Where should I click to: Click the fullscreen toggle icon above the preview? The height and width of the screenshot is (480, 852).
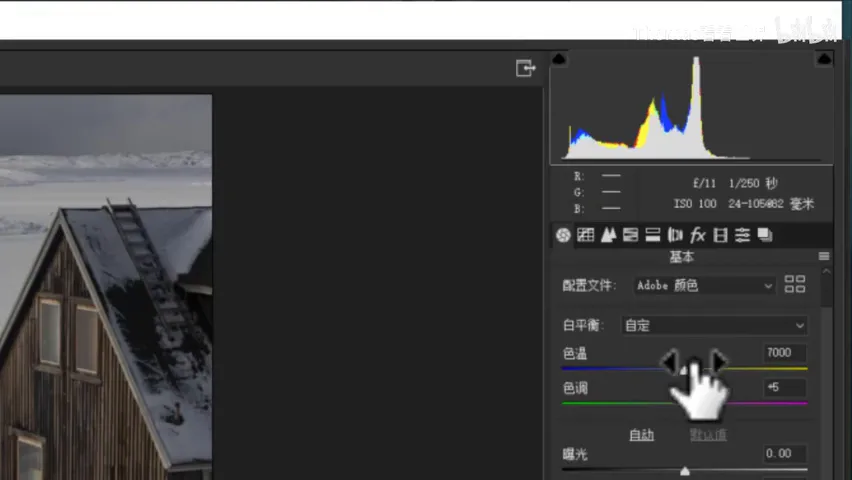pyautogui.click(x=525, y=68)
